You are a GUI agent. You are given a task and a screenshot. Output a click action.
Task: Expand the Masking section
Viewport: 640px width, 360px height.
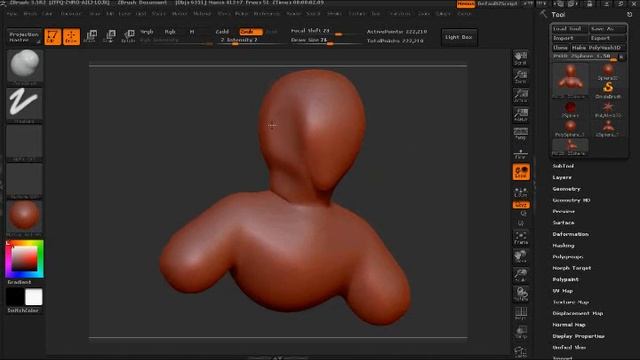(x=563, y=246)
